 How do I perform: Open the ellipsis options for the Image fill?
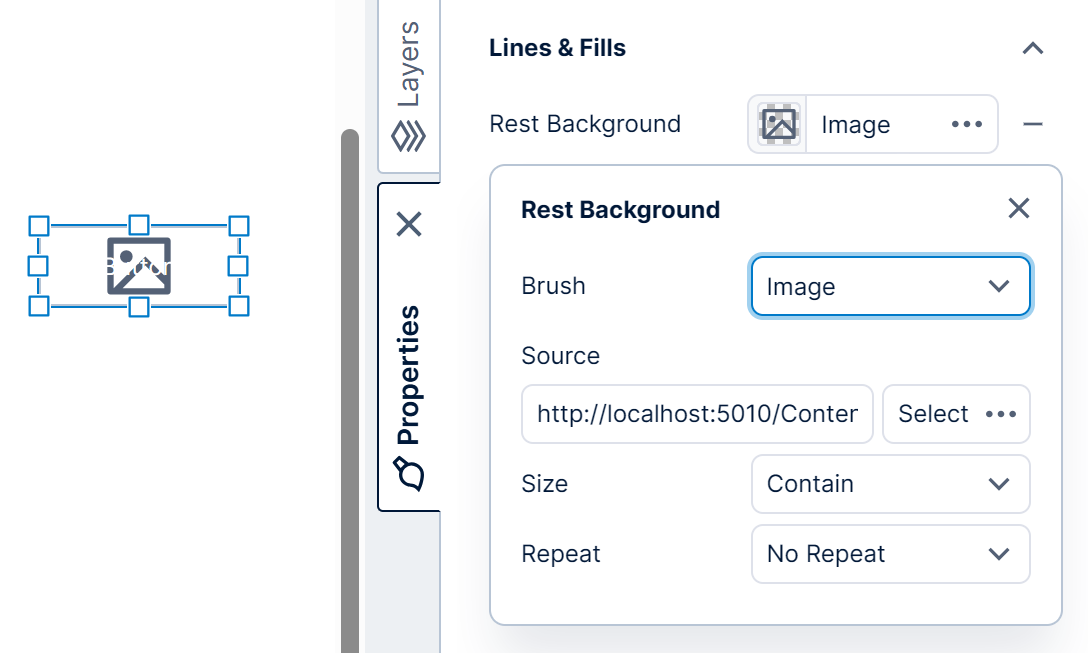[966, 124]
